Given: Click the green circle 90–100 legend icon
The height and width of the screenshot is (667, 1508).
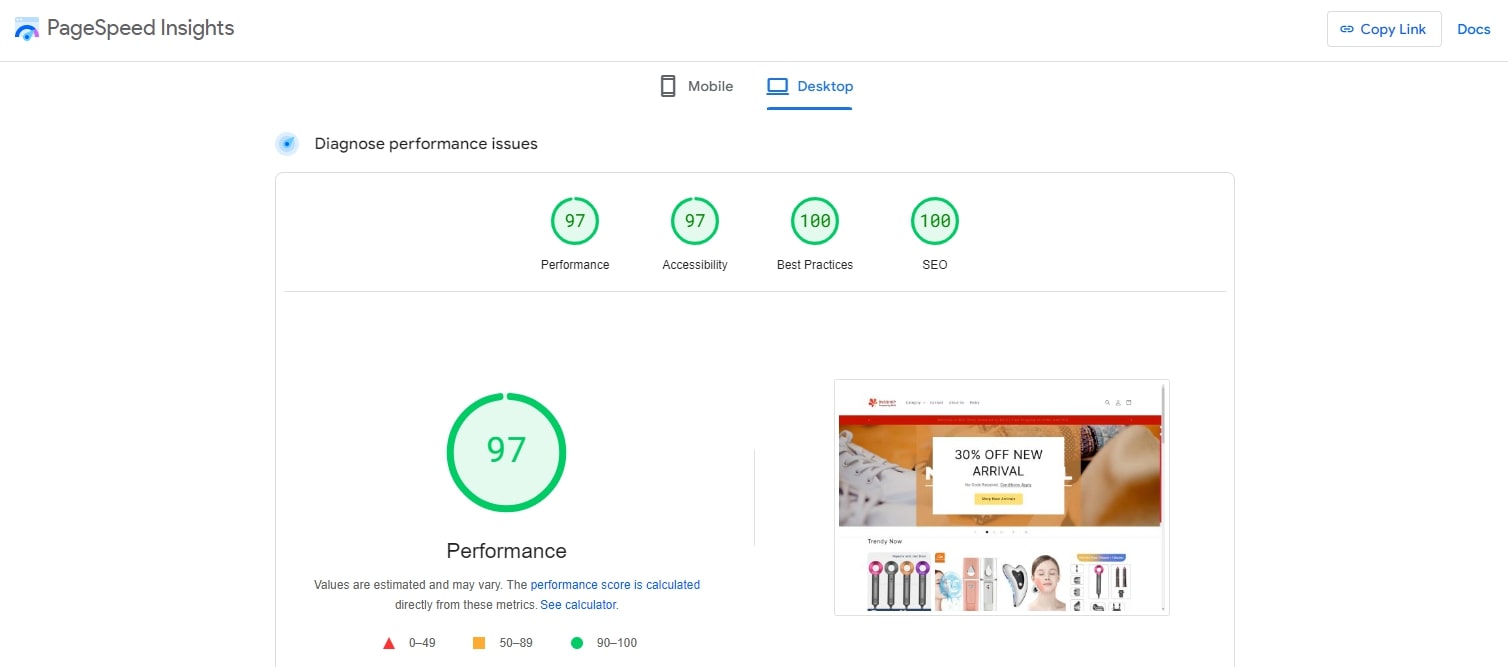Looking at the screenshot, I should pos(577,643).
